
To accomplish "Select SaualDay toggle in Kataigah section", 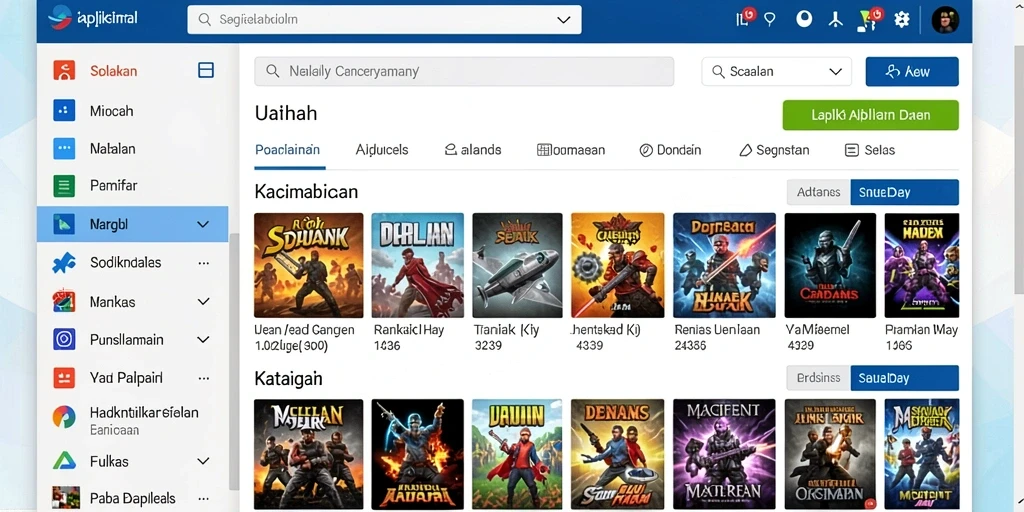I will click(x=904, y=378).
